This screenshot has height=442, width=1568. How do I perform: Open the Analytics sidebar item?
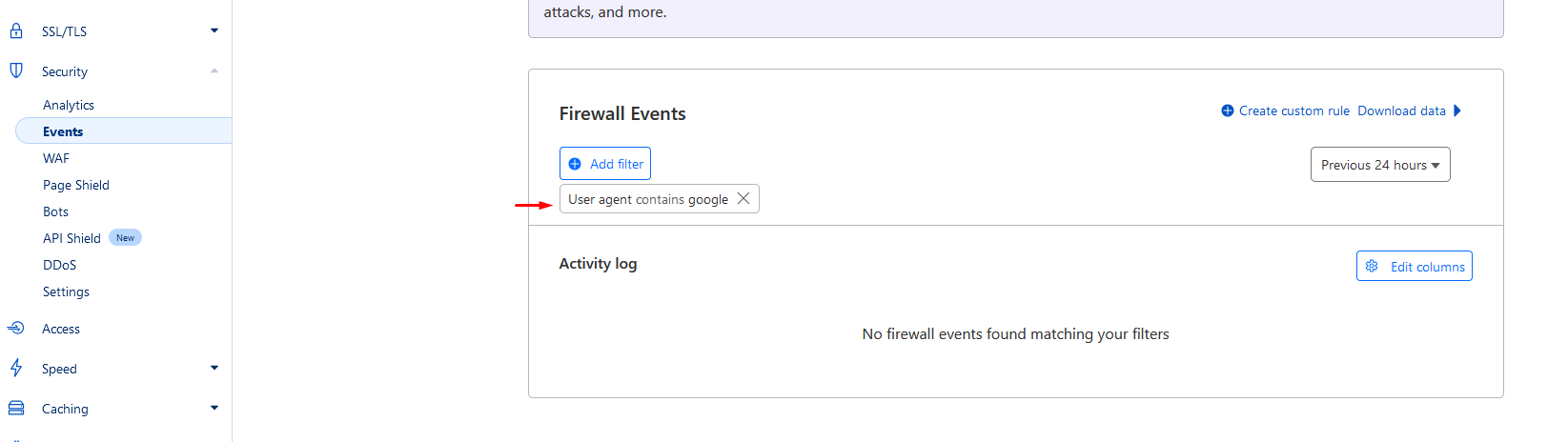(x=69, y=105)
